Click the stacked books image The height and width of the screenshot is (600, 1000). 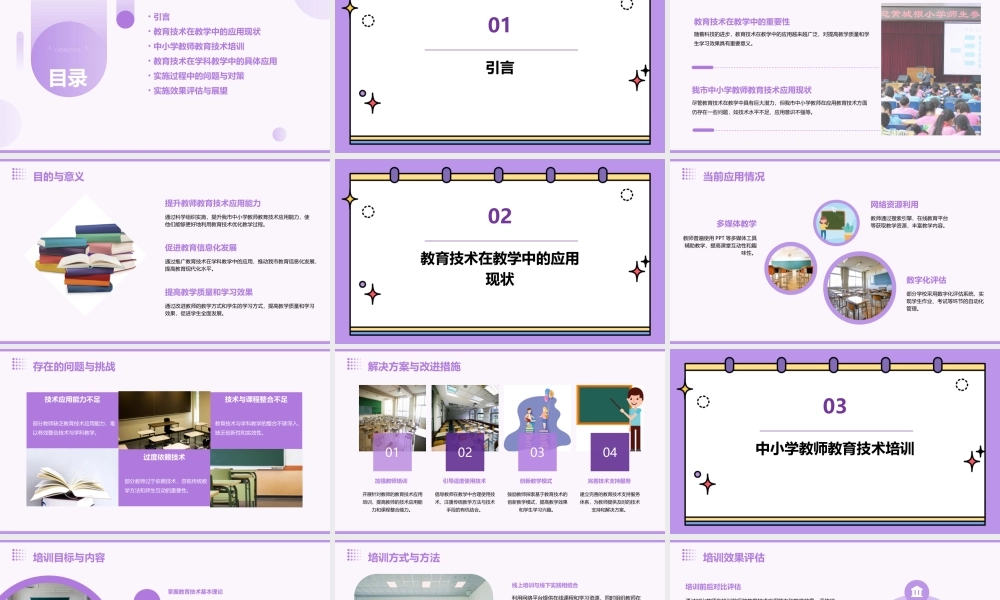coord(86,256)
